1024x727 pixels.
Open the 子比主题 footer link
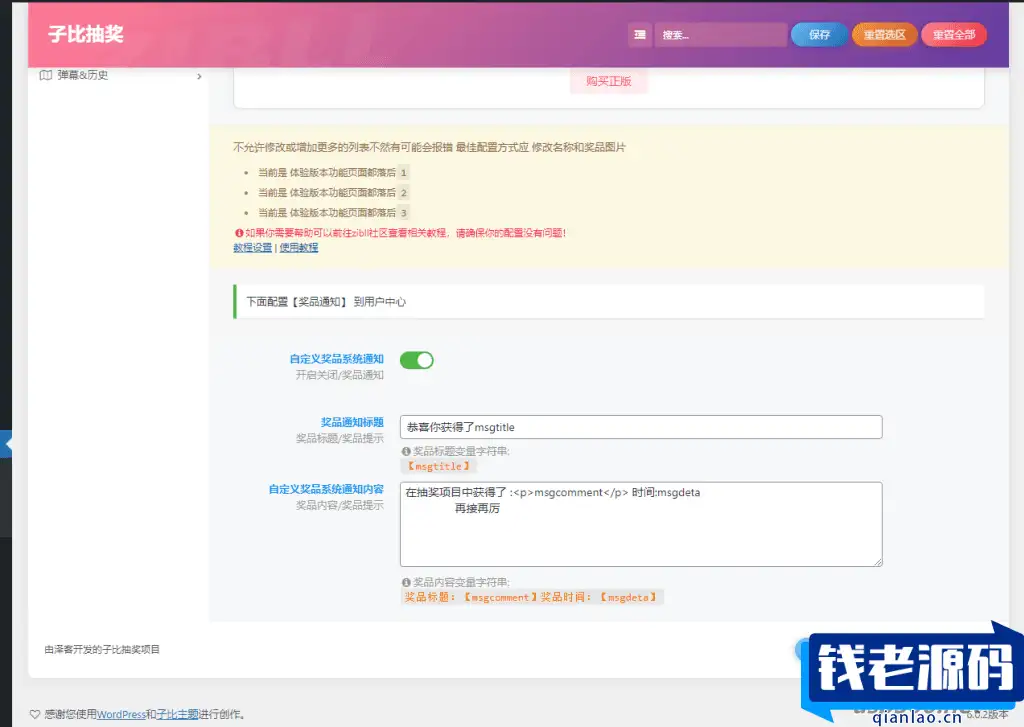click(x=177, y=715)
